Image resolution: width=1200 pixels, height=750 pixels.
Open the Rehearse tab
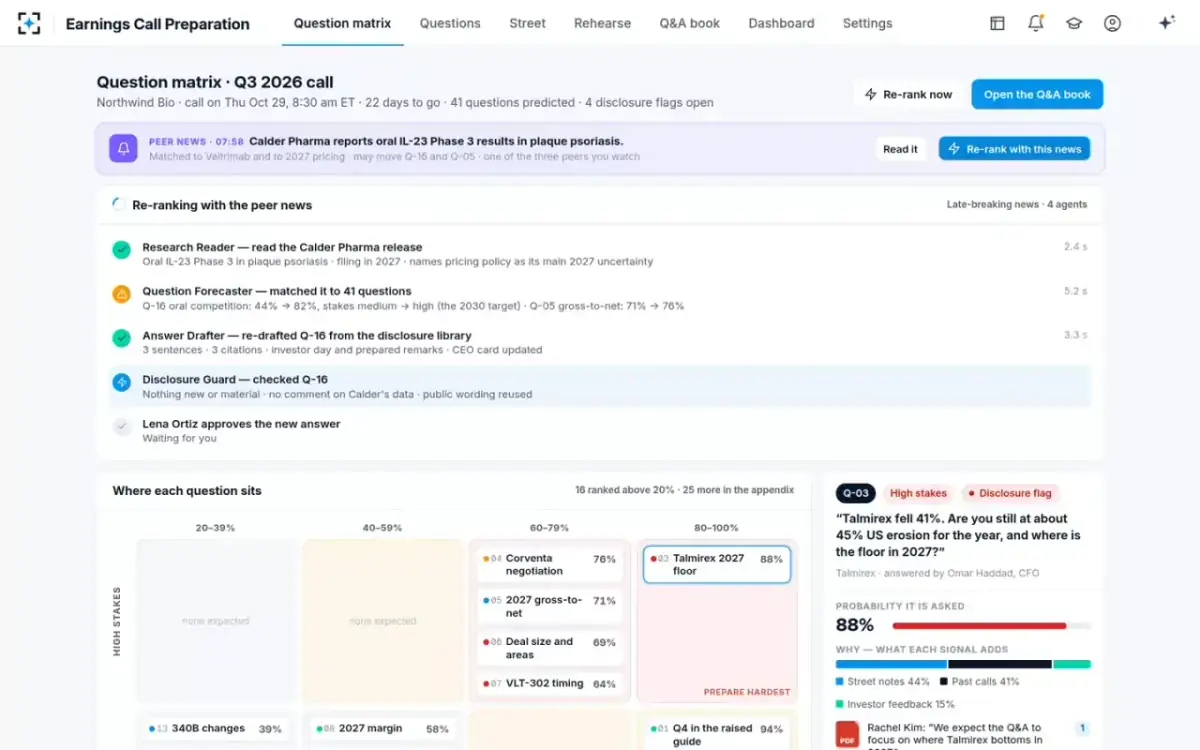pos(602,23)
